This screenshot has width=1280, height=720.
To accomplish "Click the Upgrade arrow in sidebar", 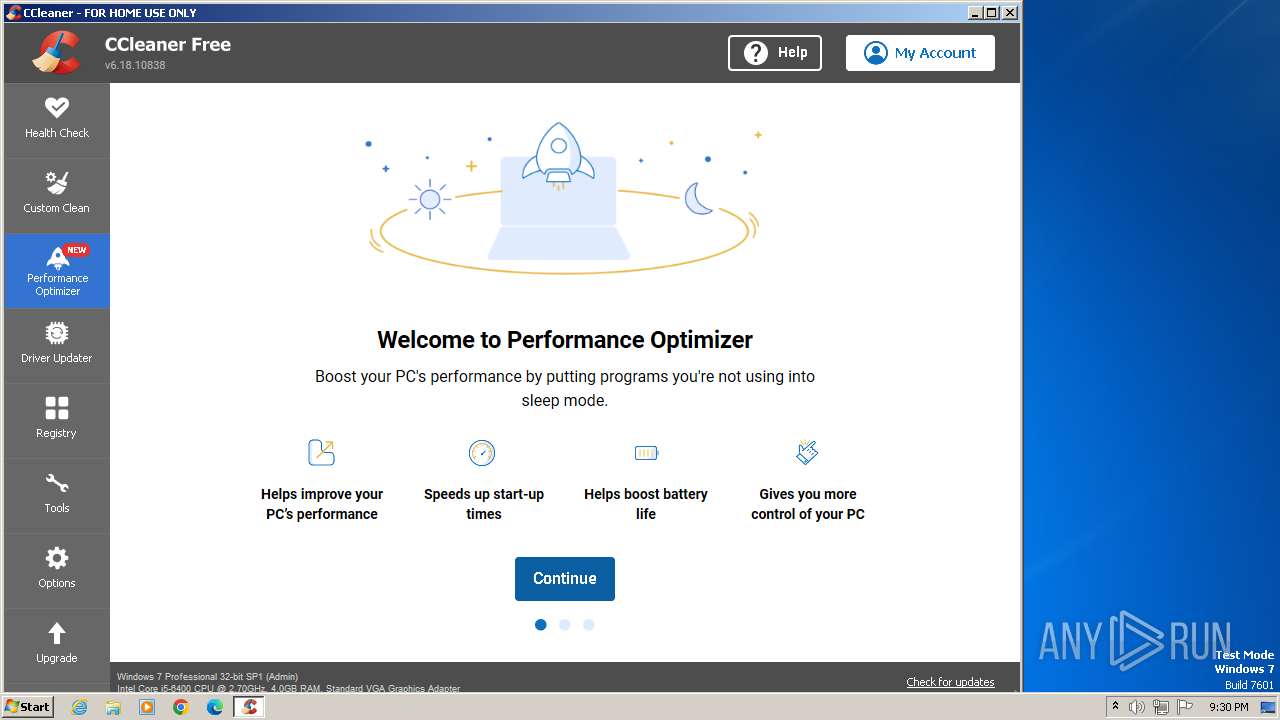I will point(57,645).
